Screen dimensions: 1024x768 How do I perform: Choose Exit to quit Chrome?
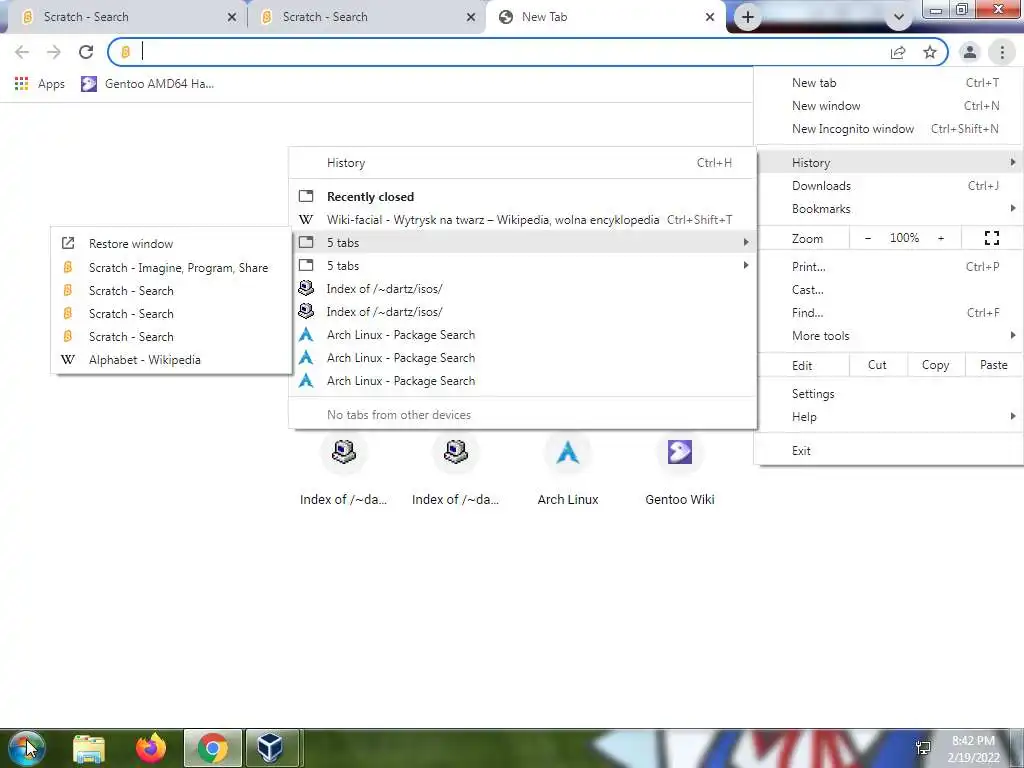tap(889, 451)
